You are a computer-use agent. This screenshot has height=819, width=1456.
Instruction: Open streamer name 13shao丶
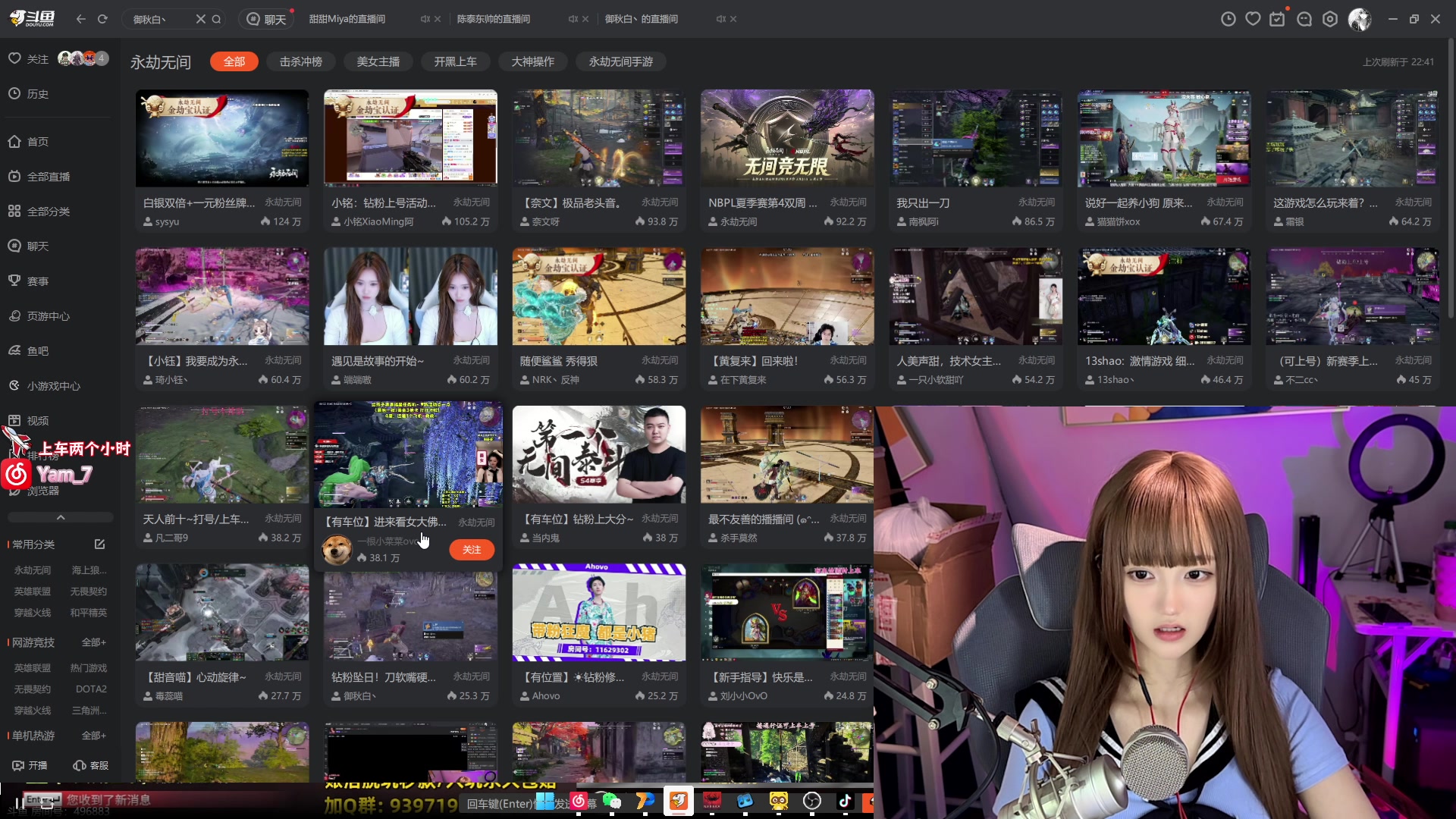1116,380
